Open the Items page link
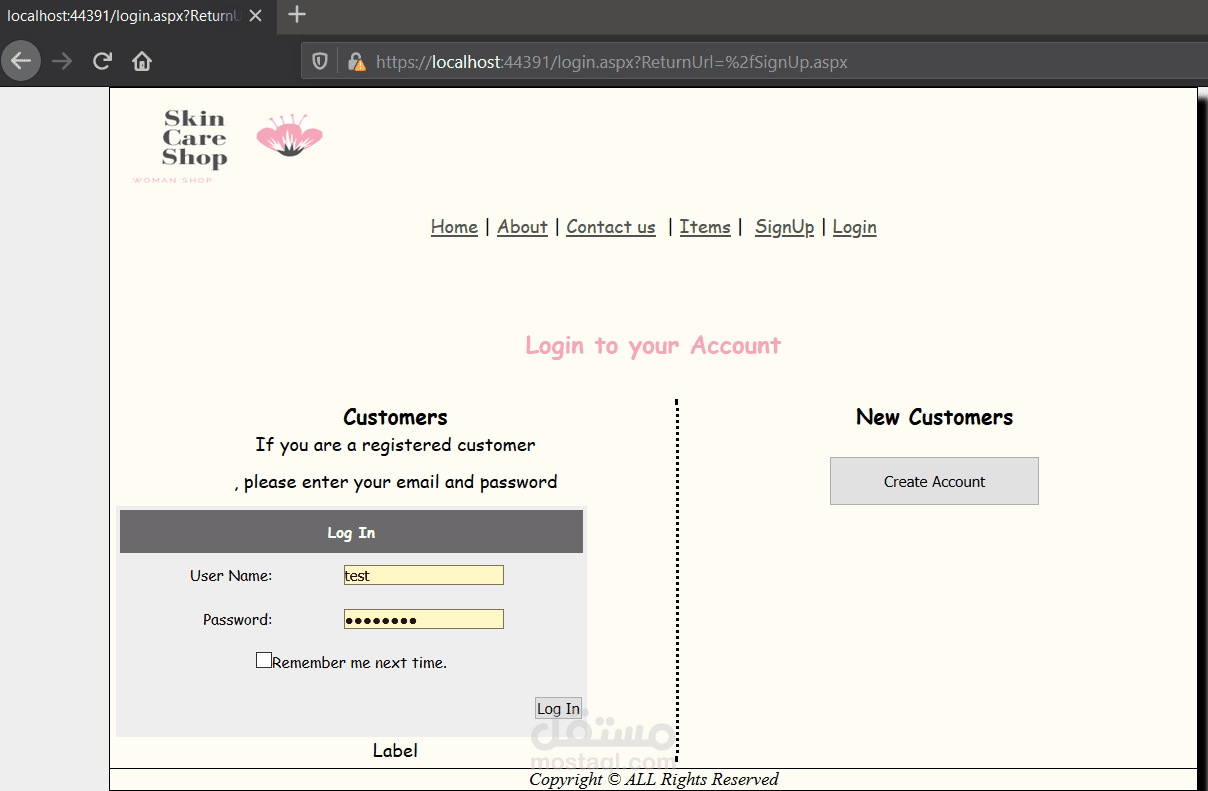The width and height of the screenshot is (1208, 791). point(705,227)
